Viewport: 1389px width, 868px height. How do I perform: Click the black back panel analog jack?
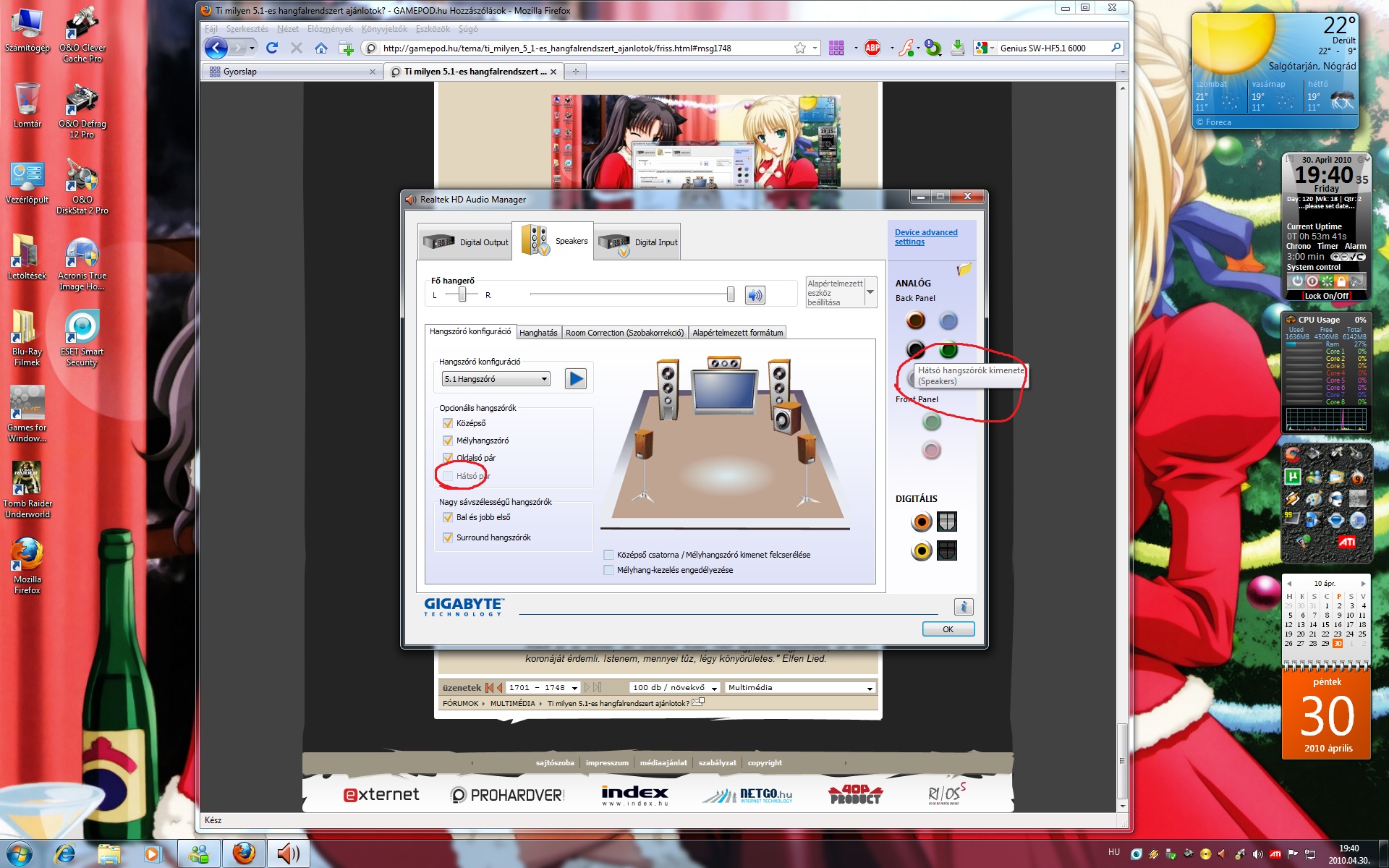pos(915,350)
